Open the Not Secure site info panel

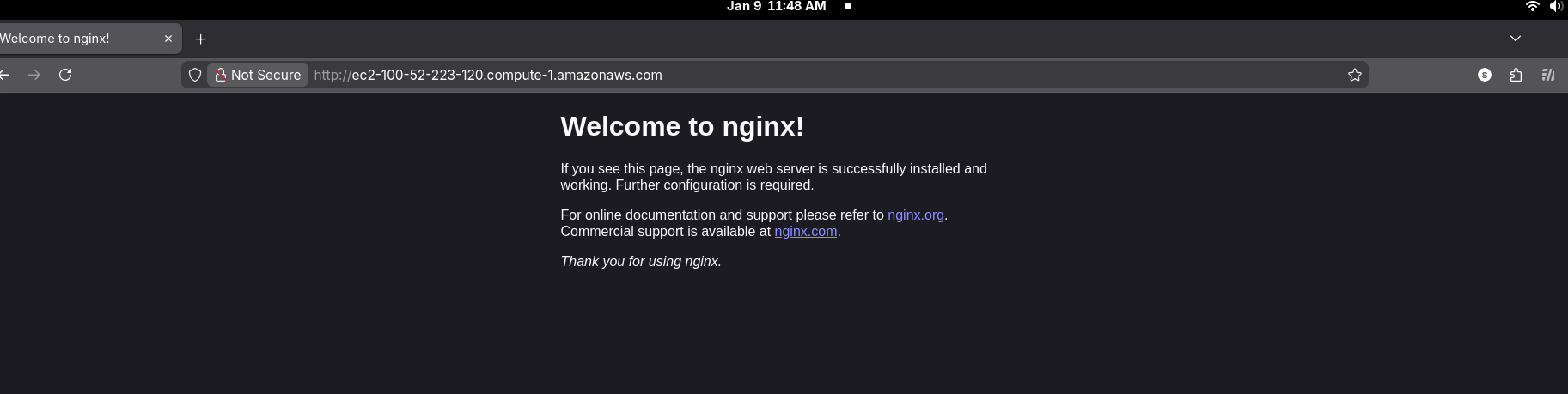258,76
